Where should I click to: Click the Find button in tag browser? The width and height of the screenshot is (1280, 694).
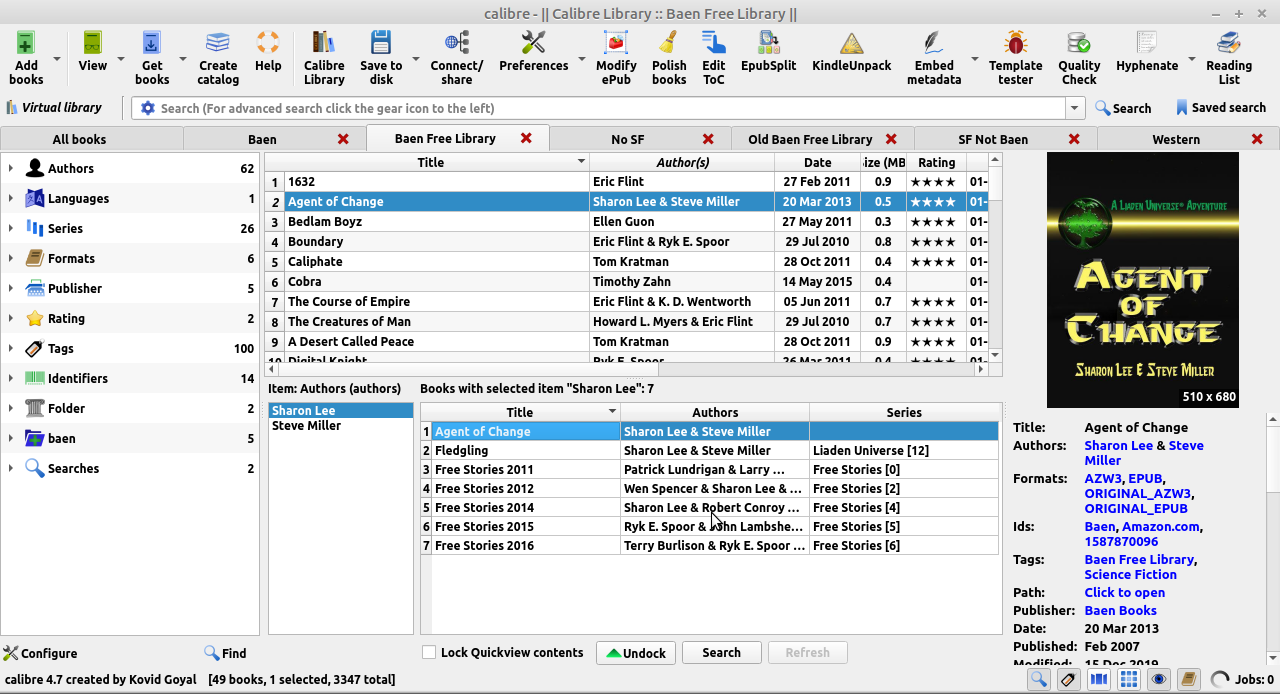point(225,653)
